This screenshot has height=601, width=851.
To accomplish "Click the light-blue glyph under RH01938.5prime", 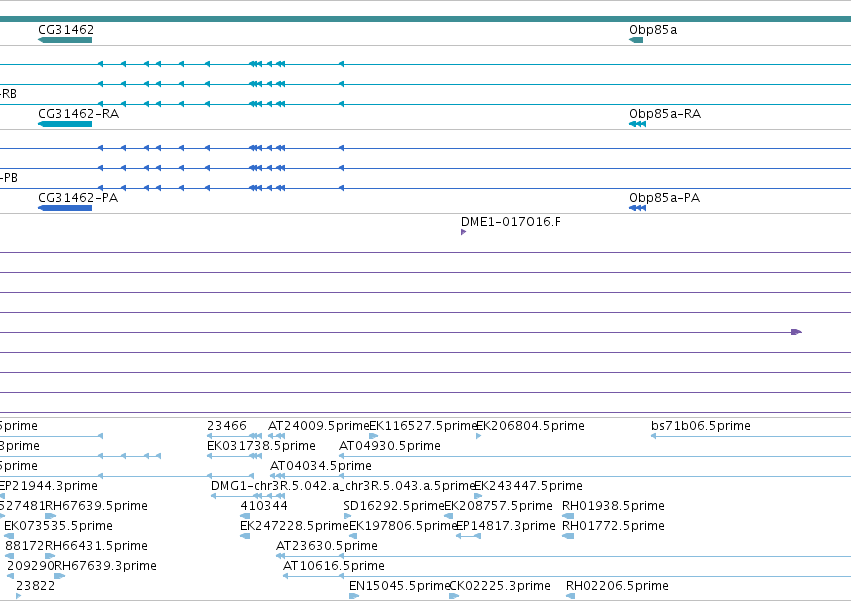I will tap(568, 516).
